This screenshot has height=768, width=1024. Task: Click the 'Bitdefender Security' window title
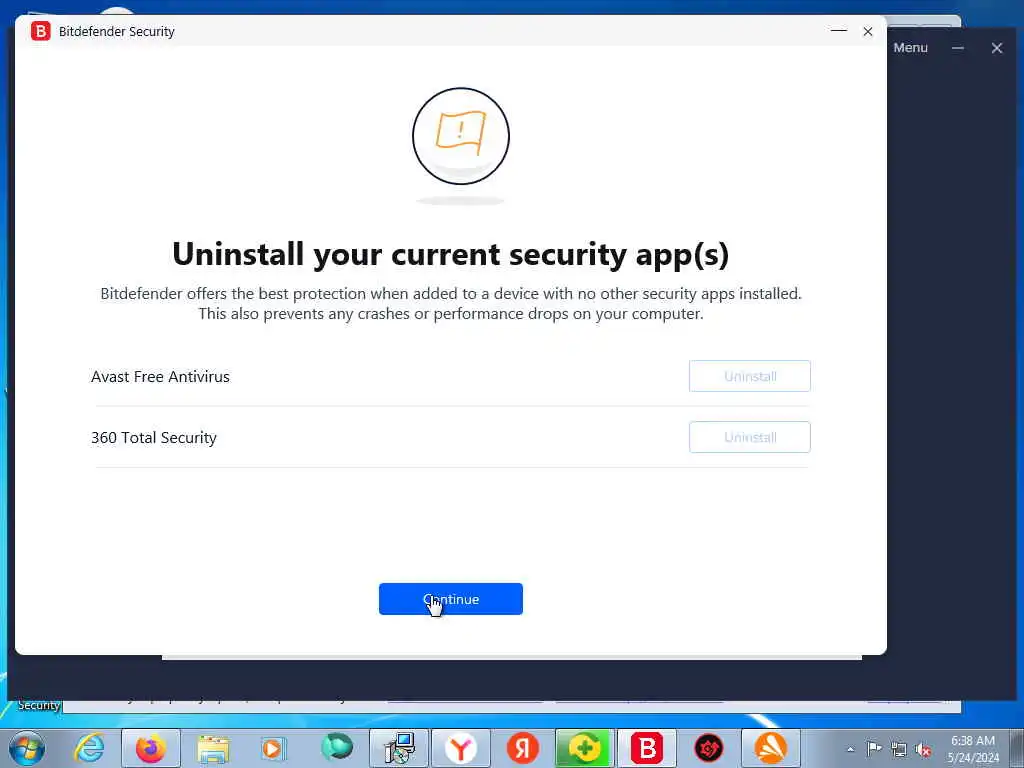pyautogui.click(x=116, y=31)
